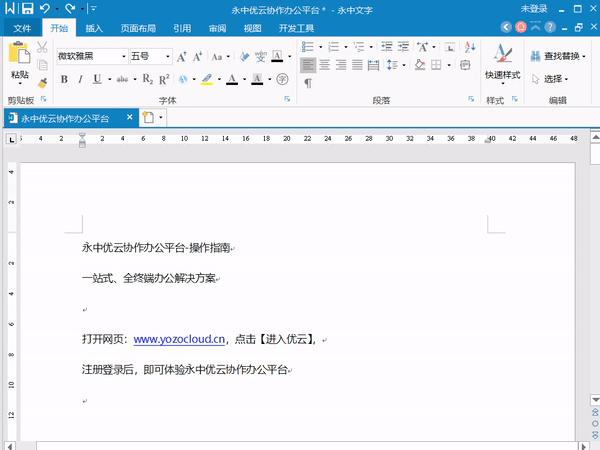
Task: Click 未登录 to sign in
Action: pyautogui.click(x=533, y=8)
